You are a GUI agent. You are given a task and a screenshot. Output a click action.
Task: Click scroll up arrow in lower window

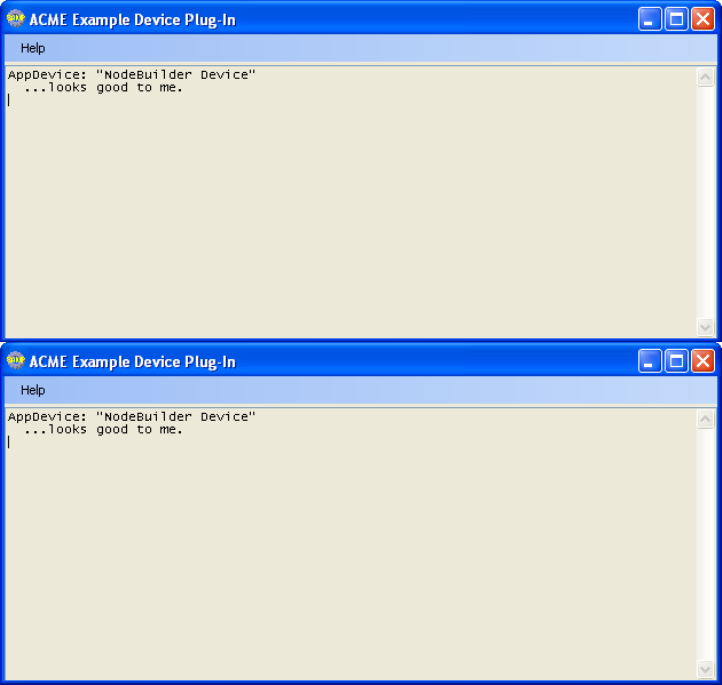705,419
